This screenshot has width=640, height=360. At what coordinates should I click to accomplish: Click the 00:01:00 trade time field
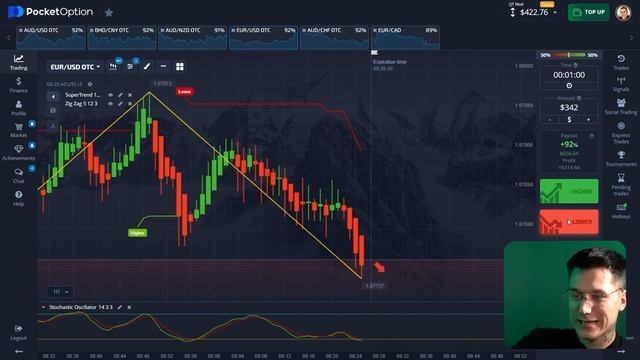click(x=569, y=75)
